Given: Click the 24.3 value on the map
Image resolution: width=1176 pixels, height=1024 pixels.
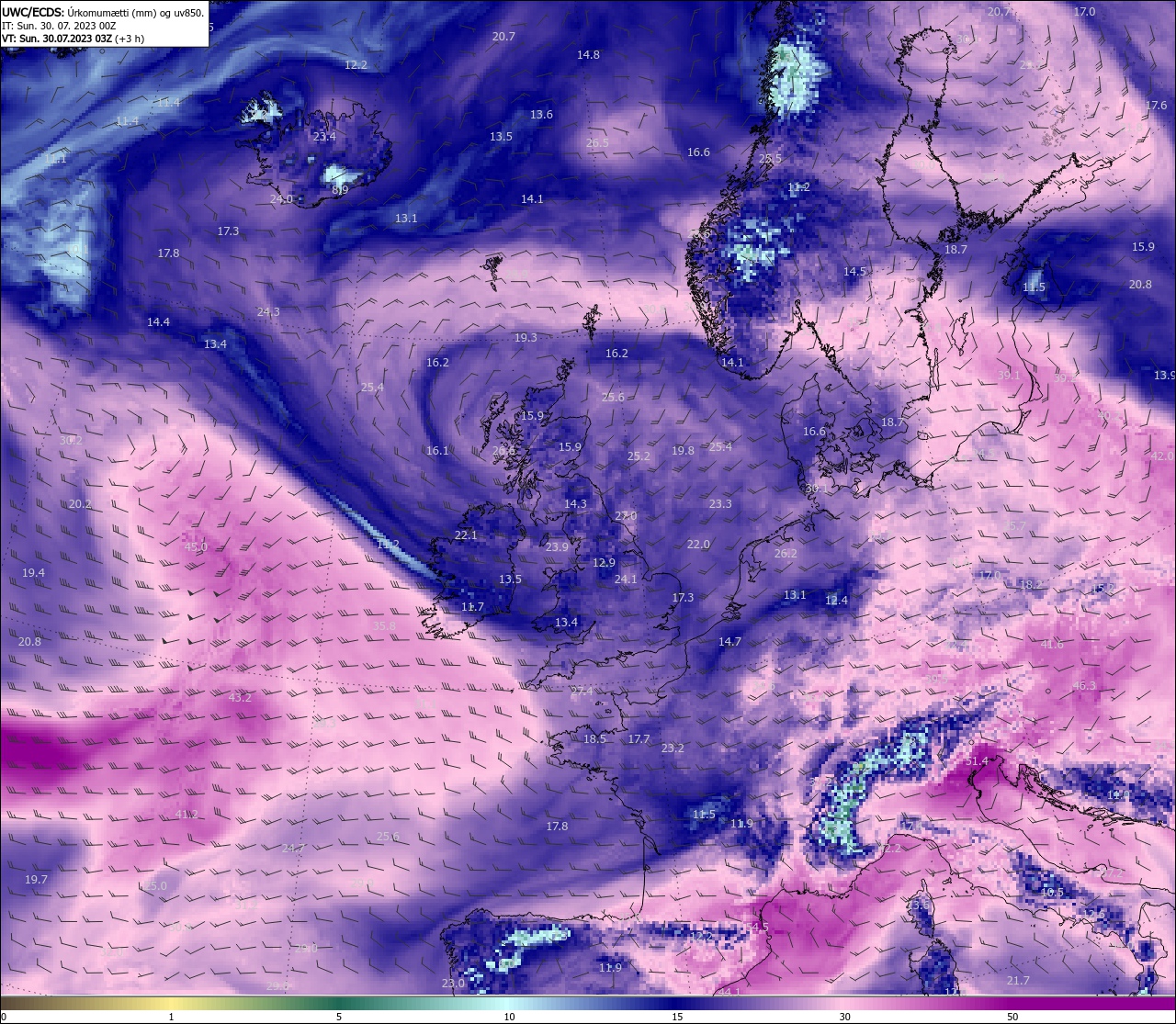Looking at the screenshot, I should pos(268,312).
